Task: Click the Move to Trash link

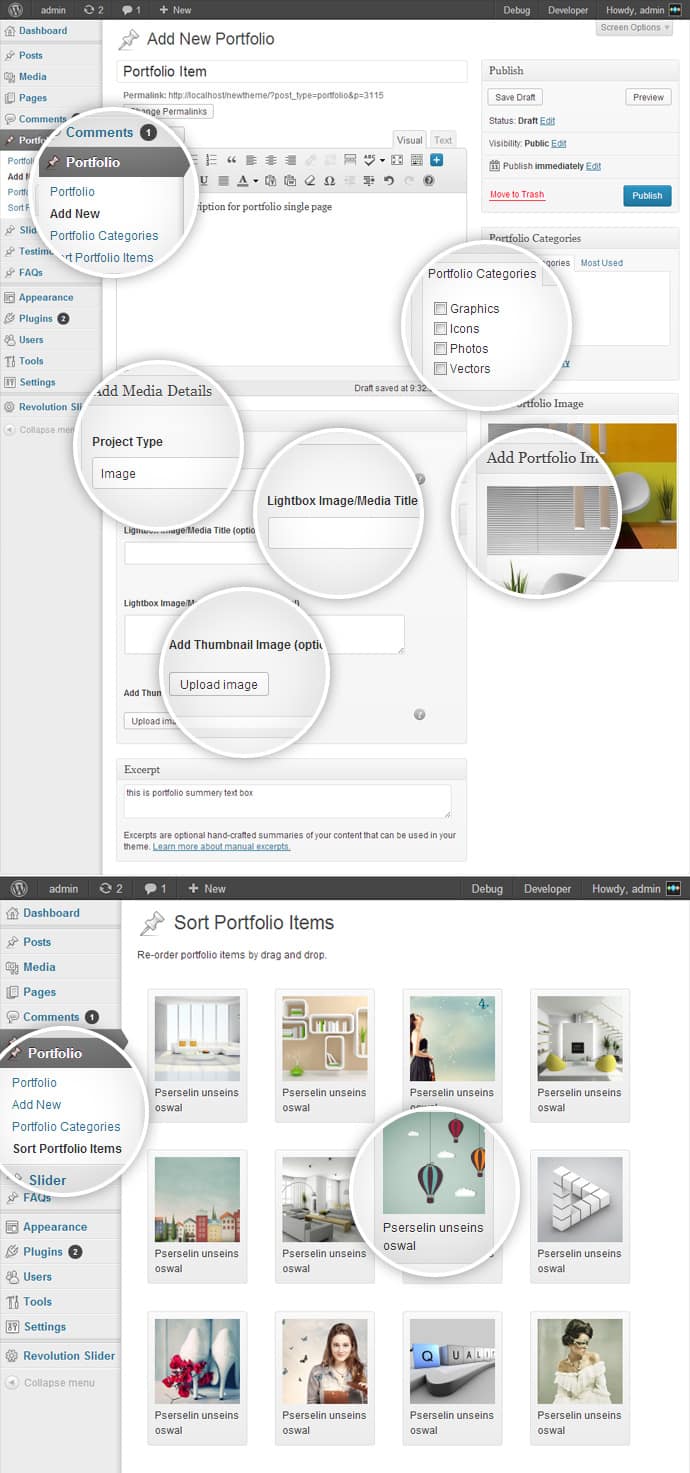Action: click(517, 195)
